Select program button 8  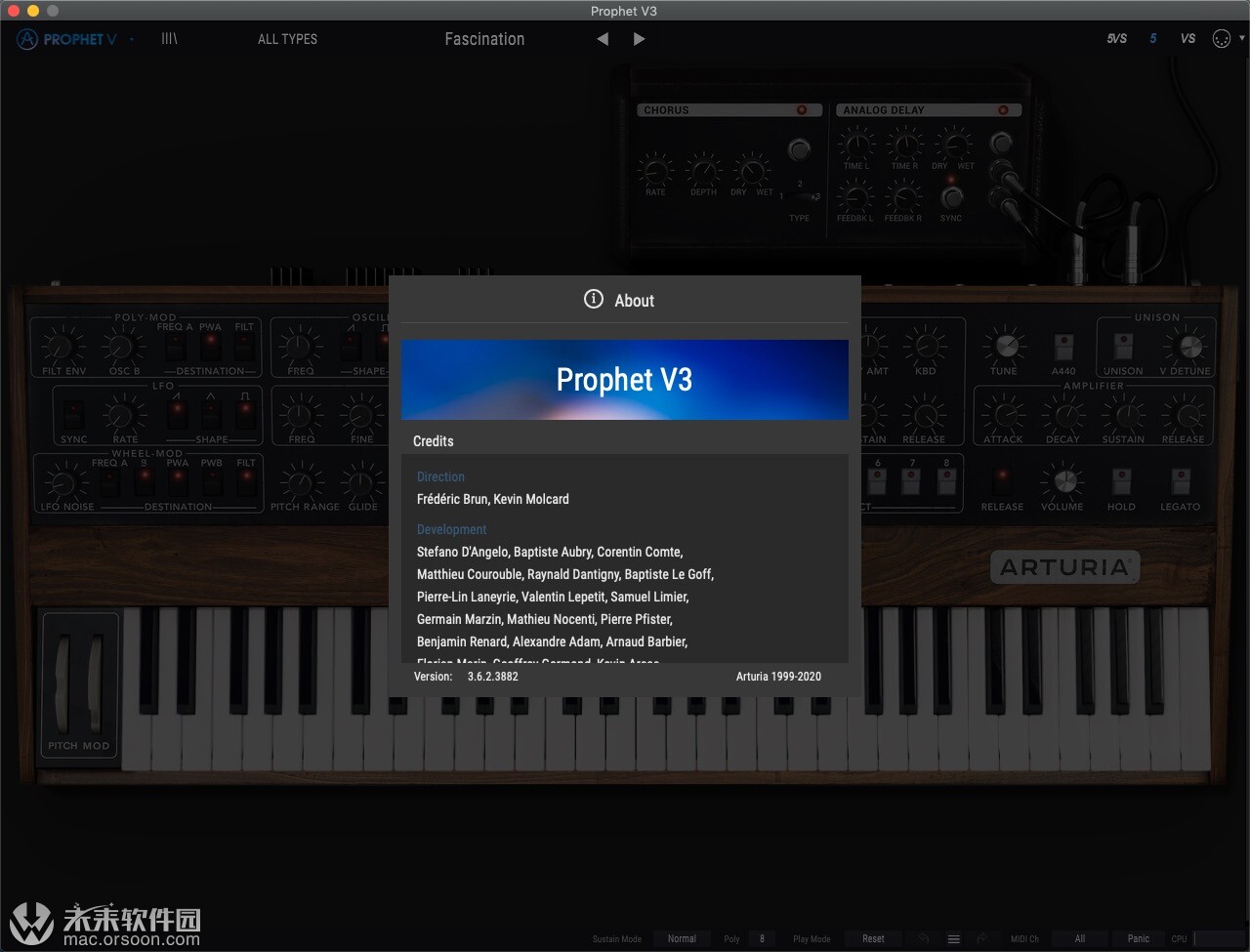[x=946, y=481]
